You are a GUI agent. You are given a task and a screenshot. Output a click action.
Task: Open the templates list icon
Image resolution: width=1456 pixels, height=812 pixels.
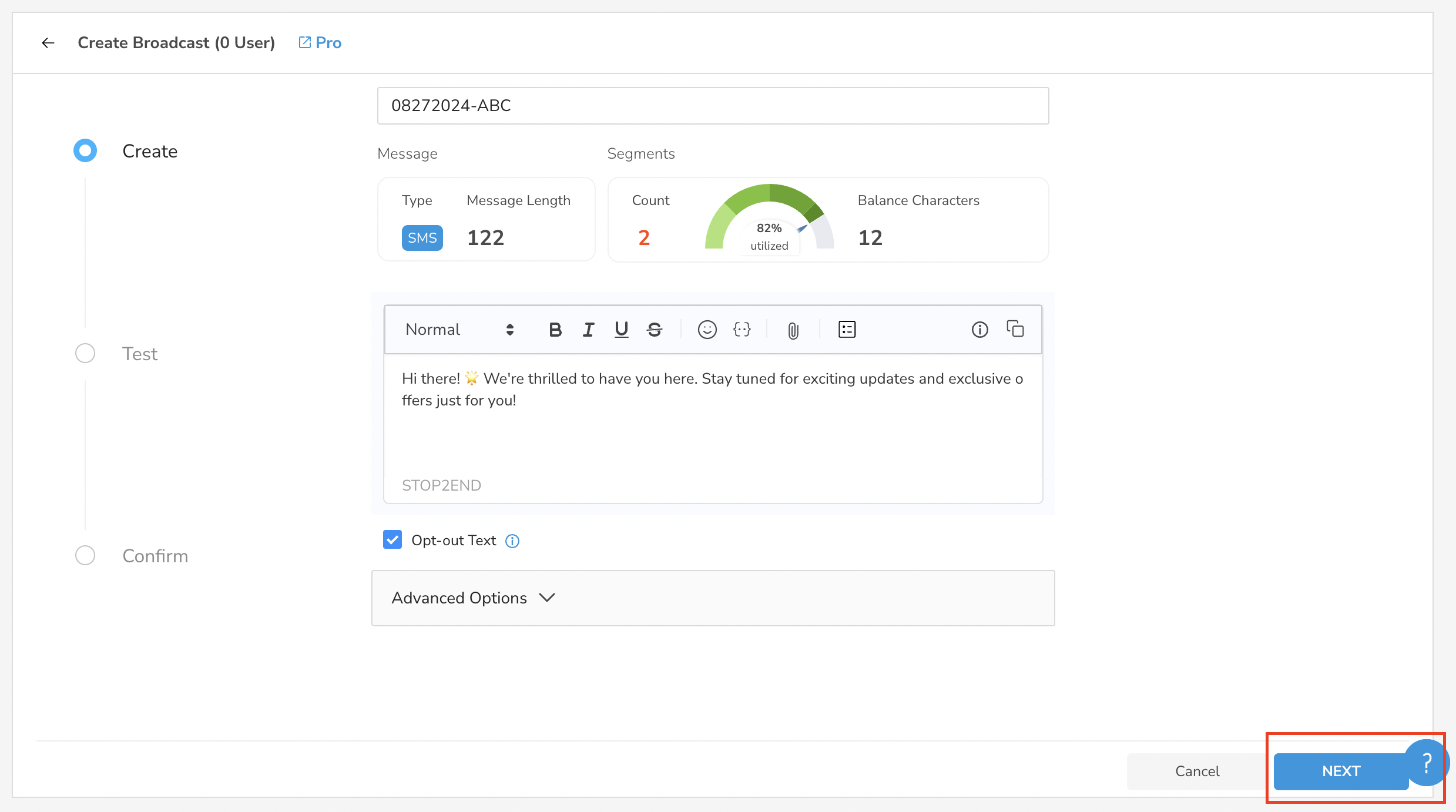tap(847, 330)
